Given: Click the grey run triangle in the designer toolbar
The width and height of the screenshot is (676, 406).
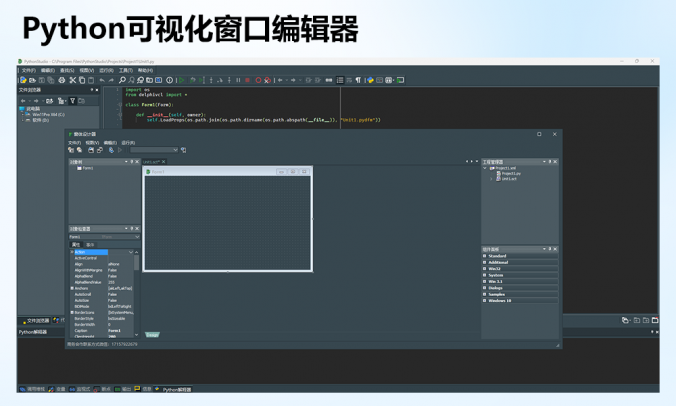Looking at the screenshot, I should click(x=120, y=150).
